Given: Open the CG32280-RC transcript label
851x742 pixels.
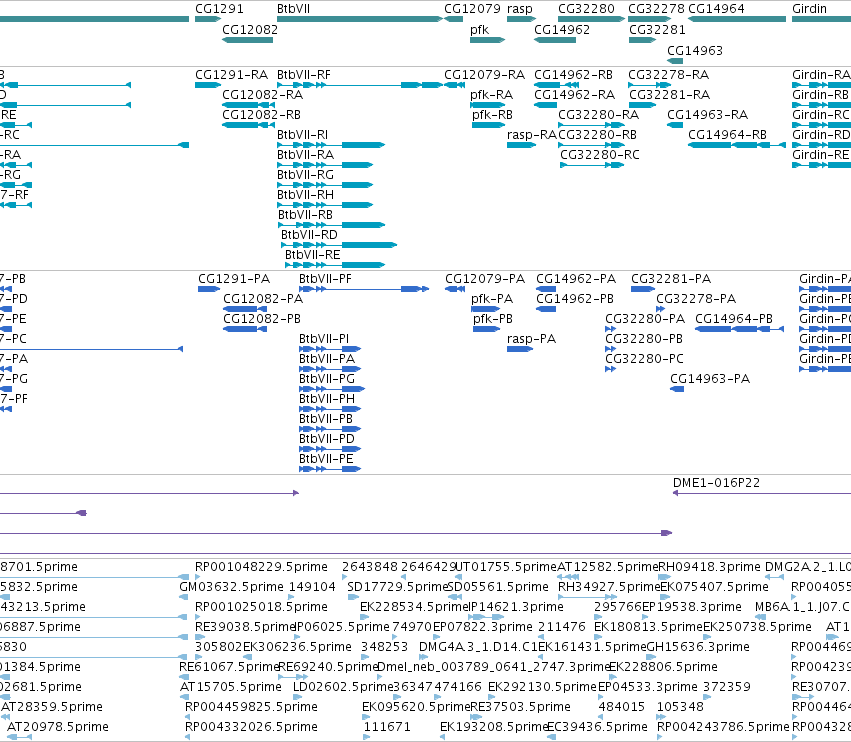Looking at the screenshot, I should (x=600, y=155).
